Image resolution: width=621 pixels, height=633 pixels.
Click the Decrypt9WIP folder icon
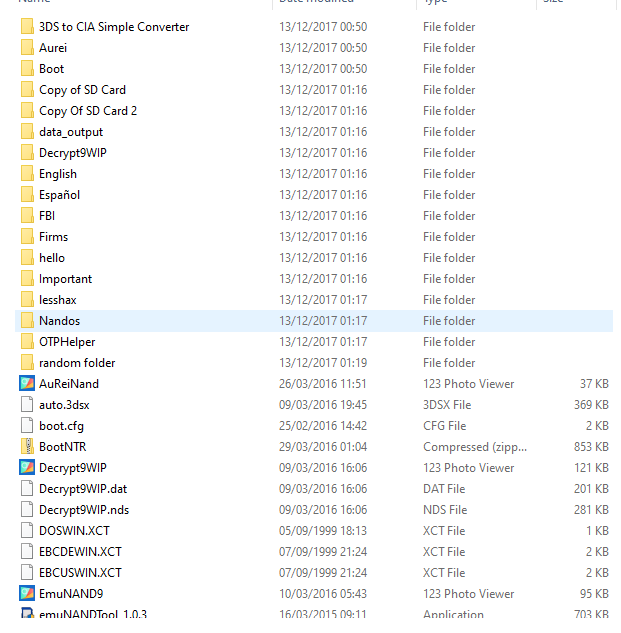27,153
